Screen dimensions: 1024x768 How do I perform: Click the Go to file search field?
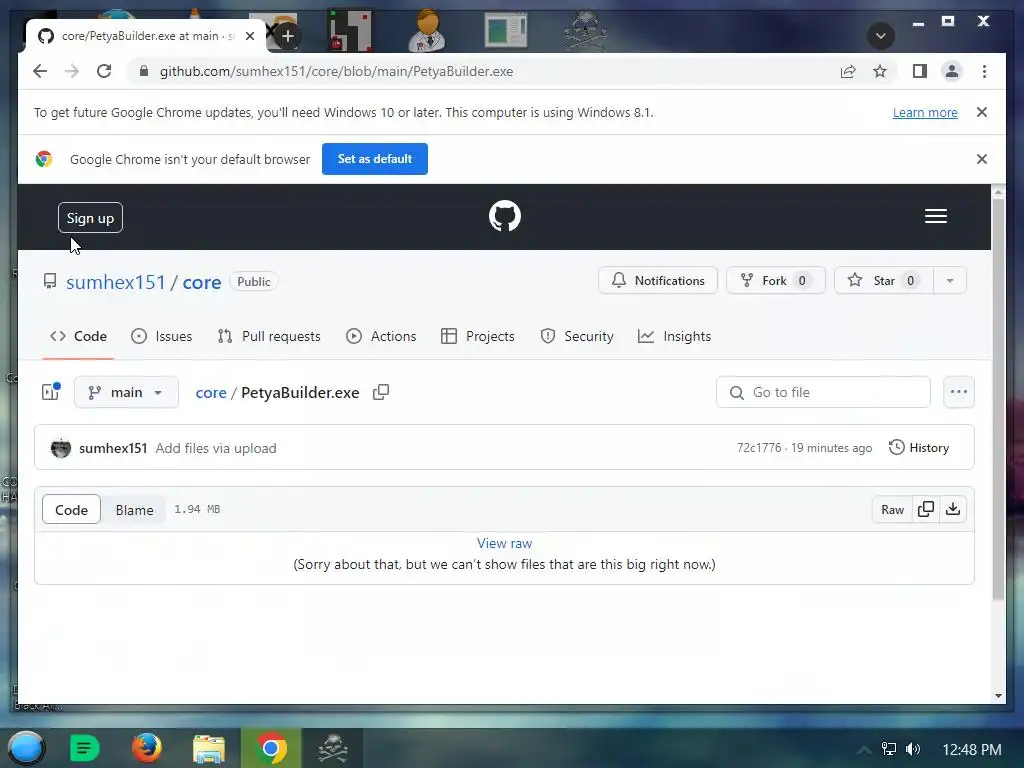[823, 392]
